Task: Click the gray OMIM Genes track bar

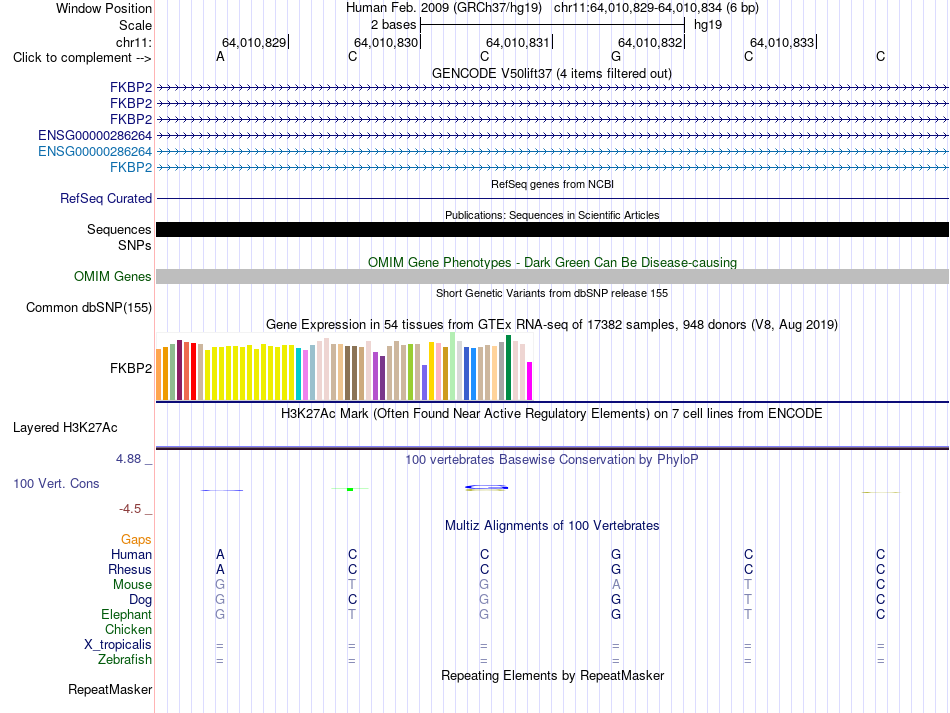Action: click(552, 276)
